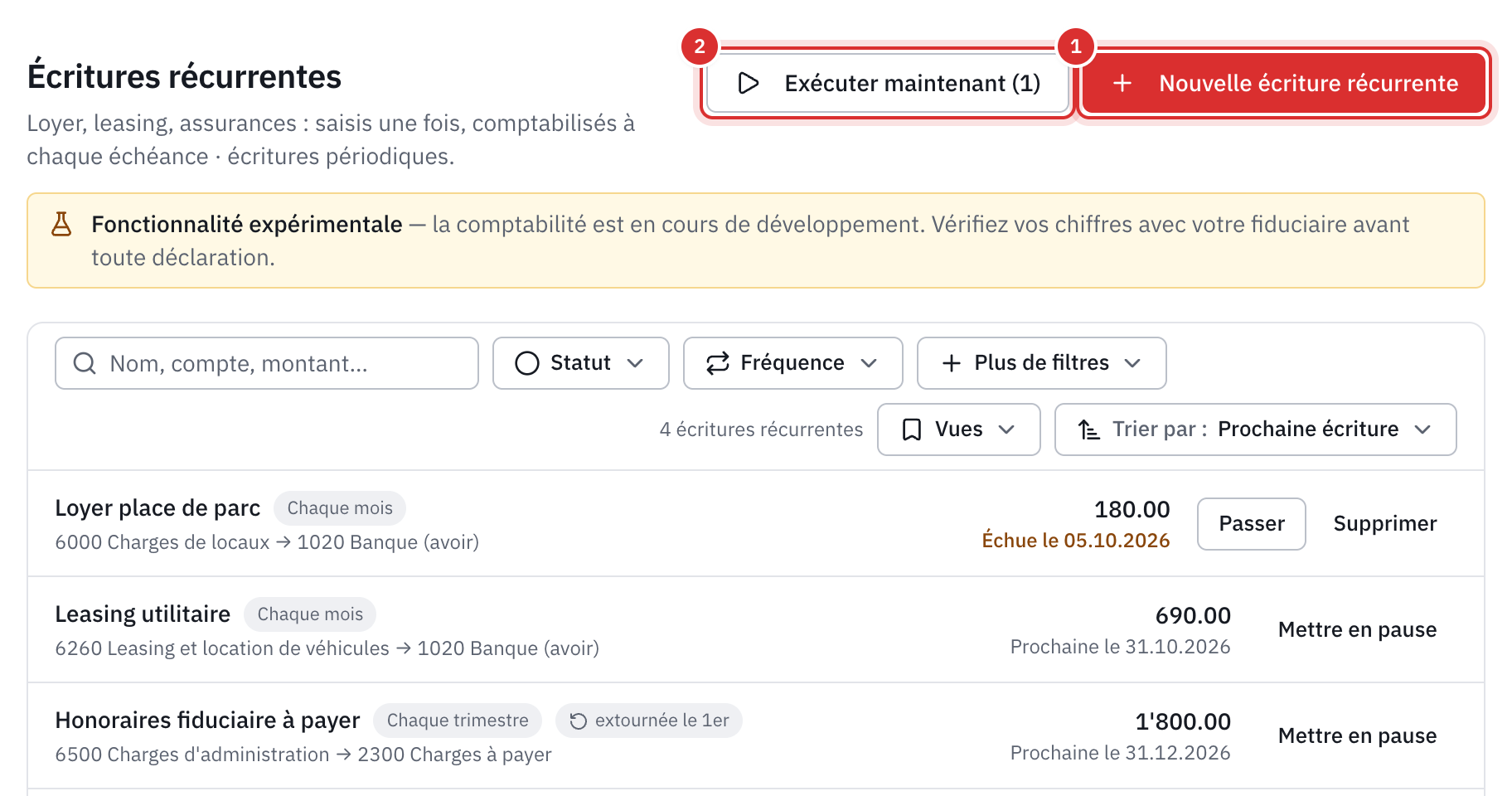This screenshot has width=1512, height=796.
Task: Click the play icon in Exécuter maintenant
Action: click(x=749, y=83)
